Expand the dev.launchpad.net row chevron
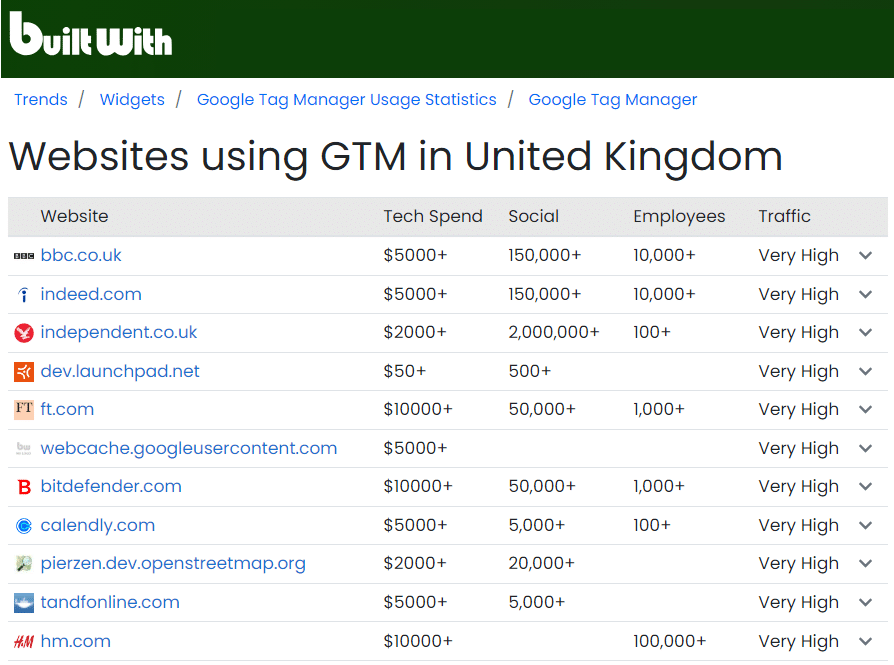Screen dimensions: 894x665 865,371
